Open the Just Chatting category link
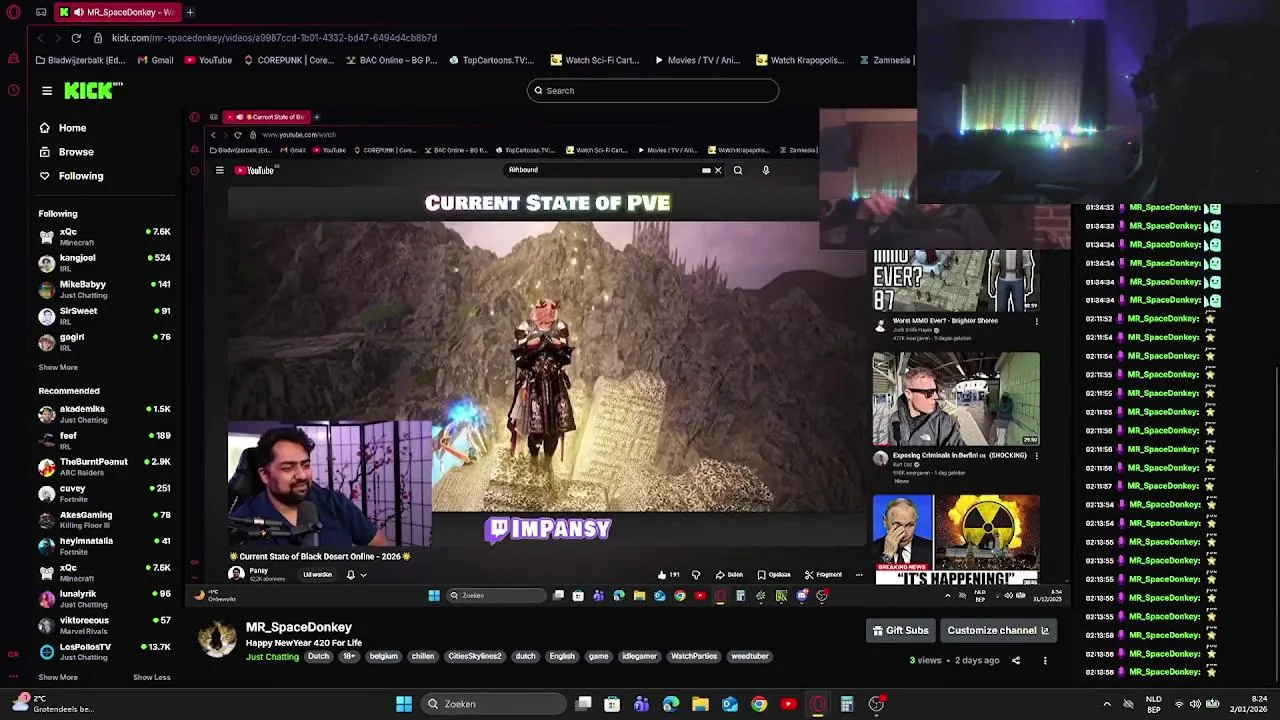Viewport: 1280px width, 720px height. [x=272, y=657]
